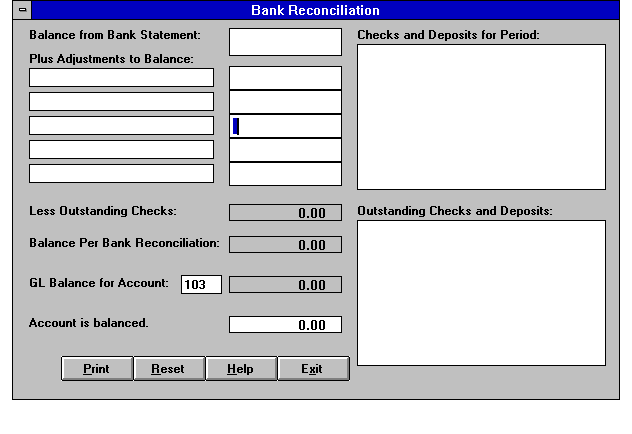Focus the Balance from Bank Statement field
The height and width of the screenshot is (434, 632).
pyautogui.click(x=285, y=42)
